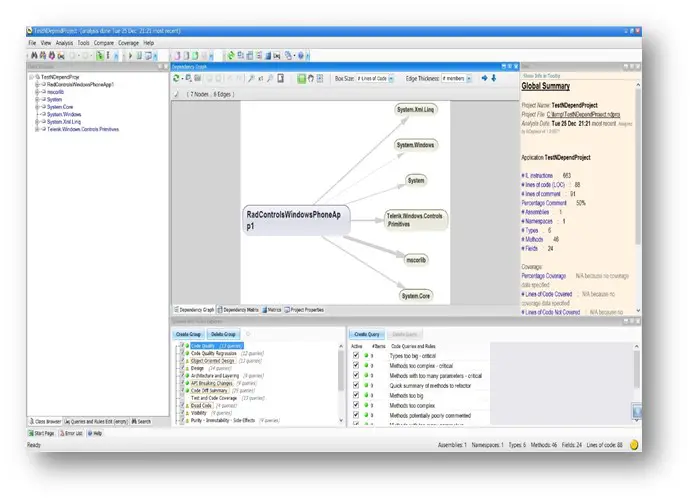Collapse the TestNDependProj root tree node
The width and height of the screenshot is (694, 504).
(31, 77)
